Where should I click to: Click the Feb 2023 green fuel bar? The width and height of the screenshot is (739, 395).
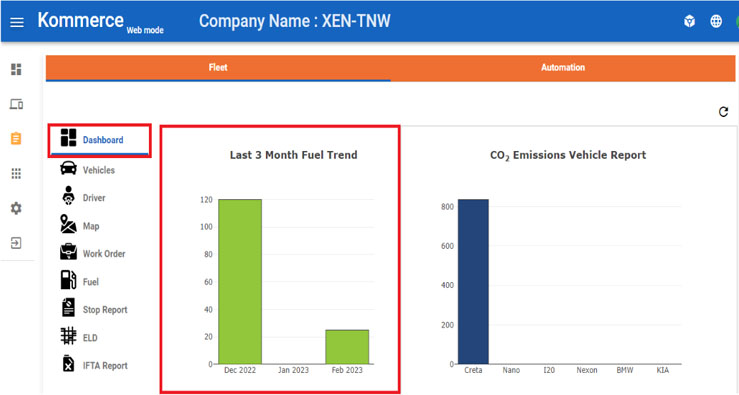[347, 347]
